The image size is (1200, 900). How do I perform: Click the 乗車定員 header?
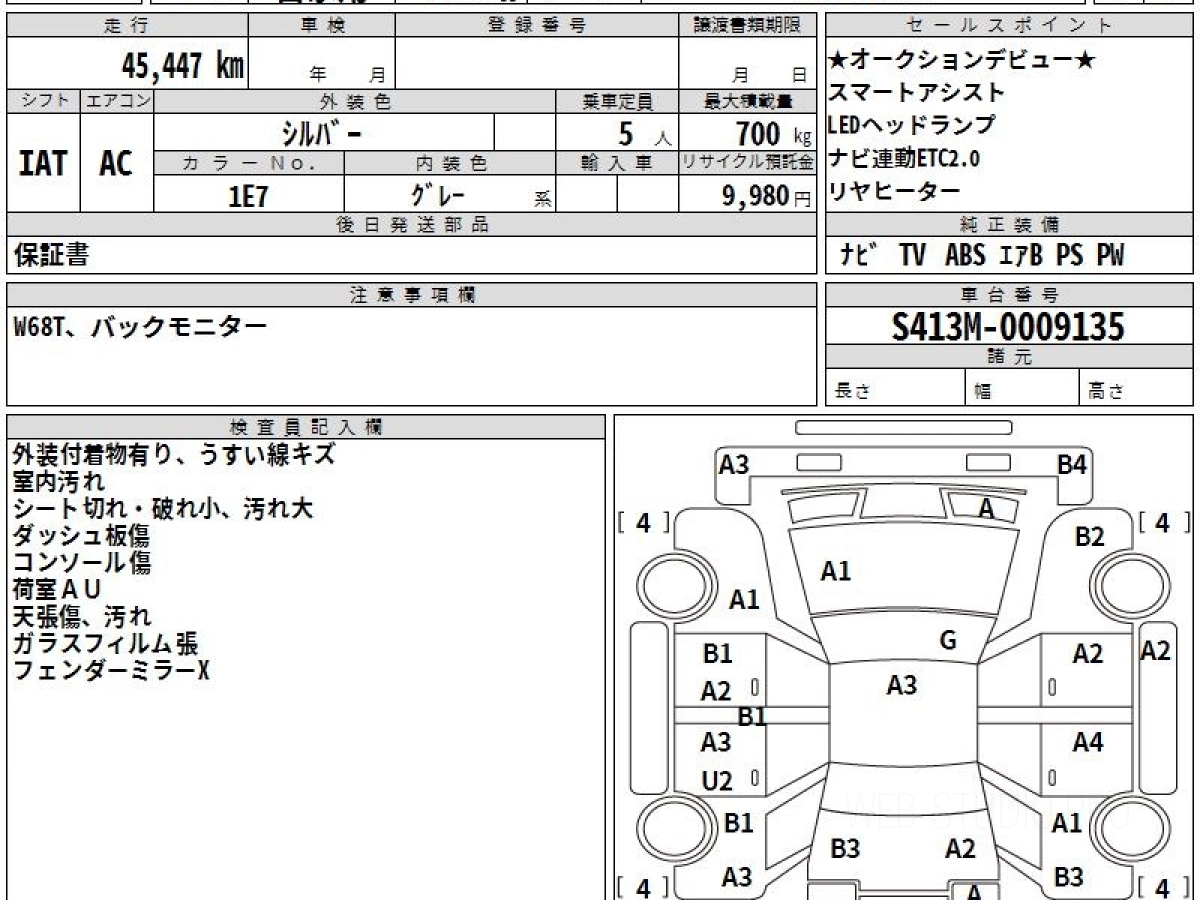coord(617,101)
